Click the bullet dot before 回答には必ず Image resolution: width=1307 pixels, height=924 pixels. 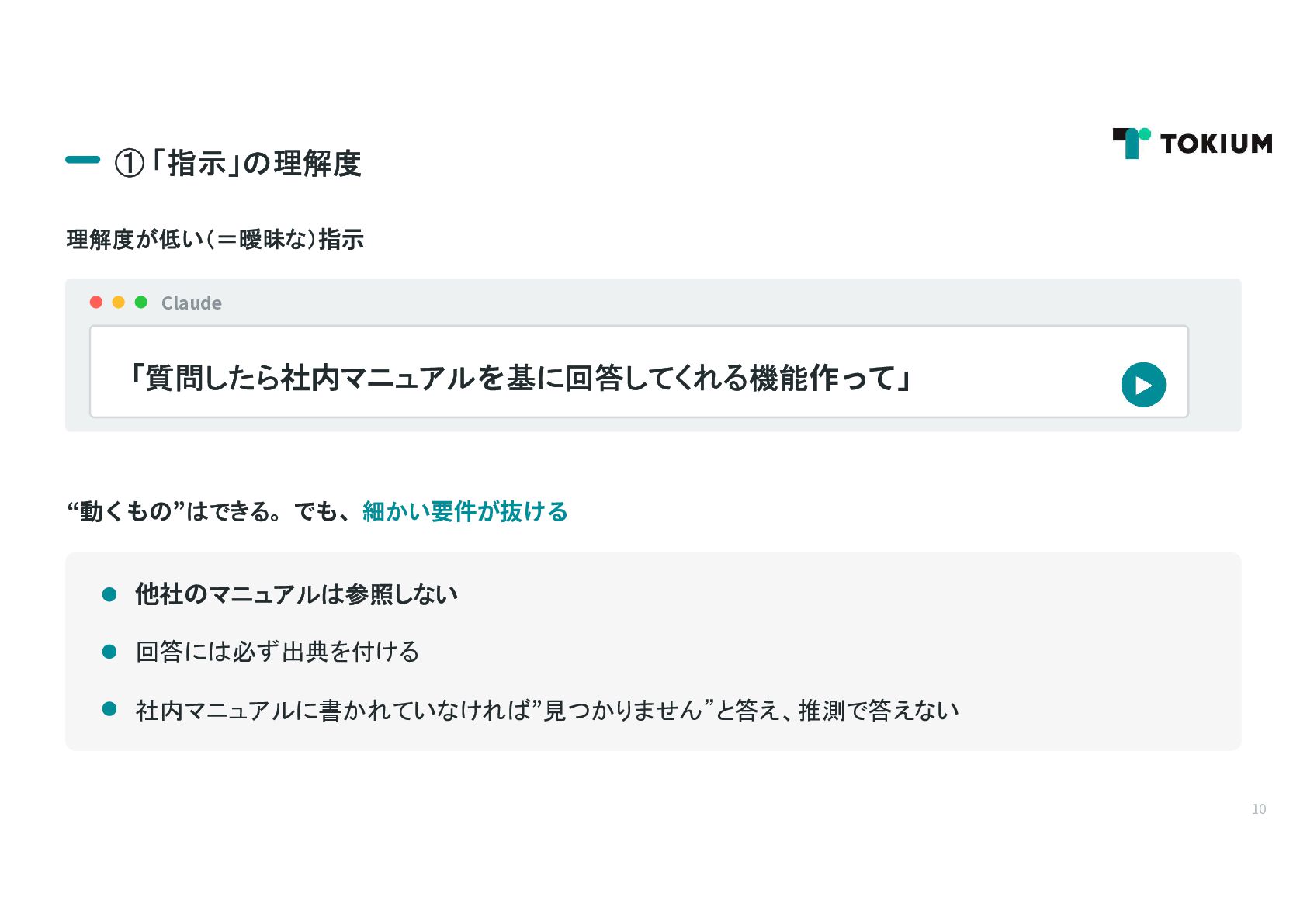(109, 652)
